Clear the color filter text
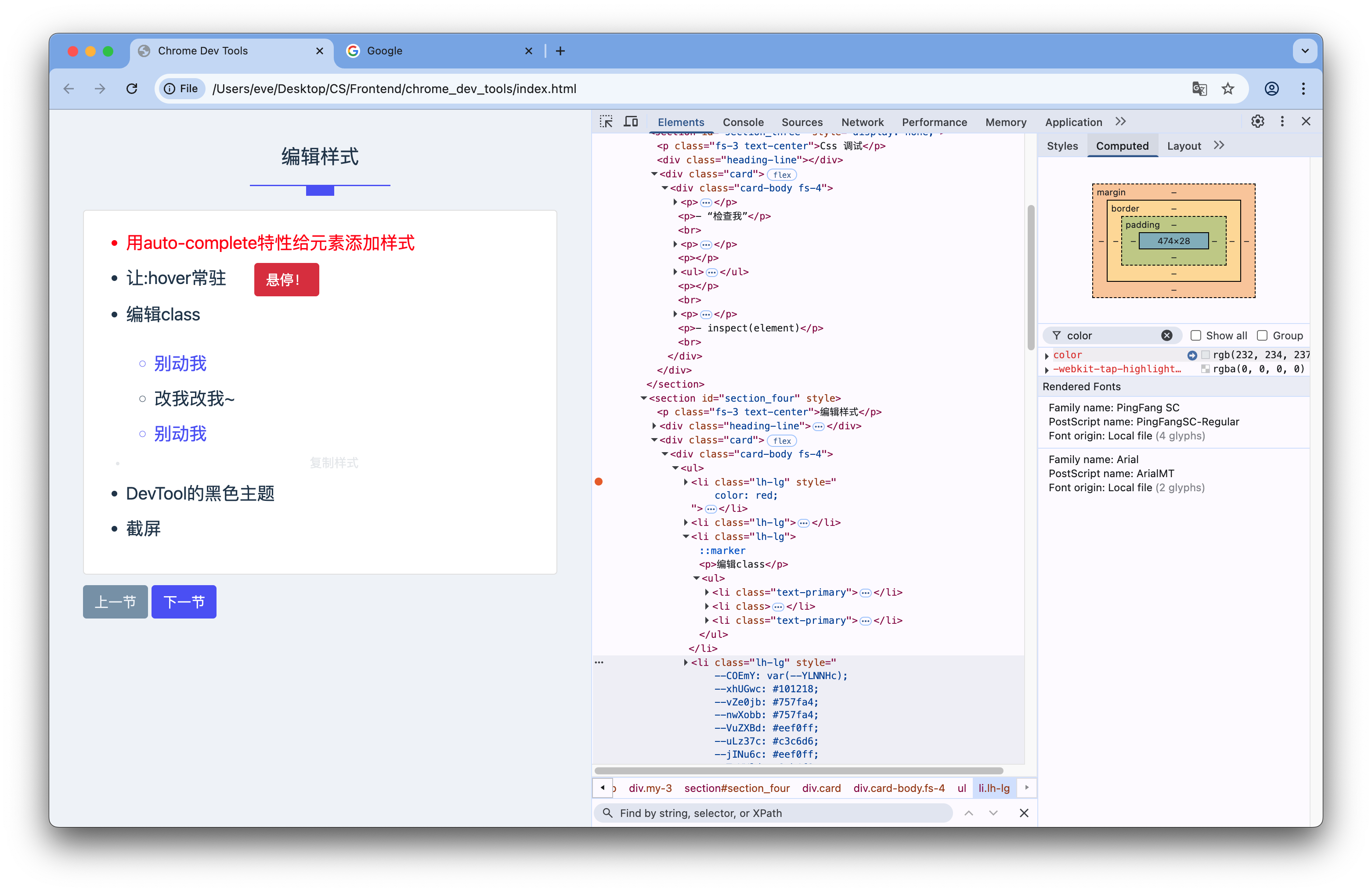1372x892 pixels. [x=1166, y=335]
